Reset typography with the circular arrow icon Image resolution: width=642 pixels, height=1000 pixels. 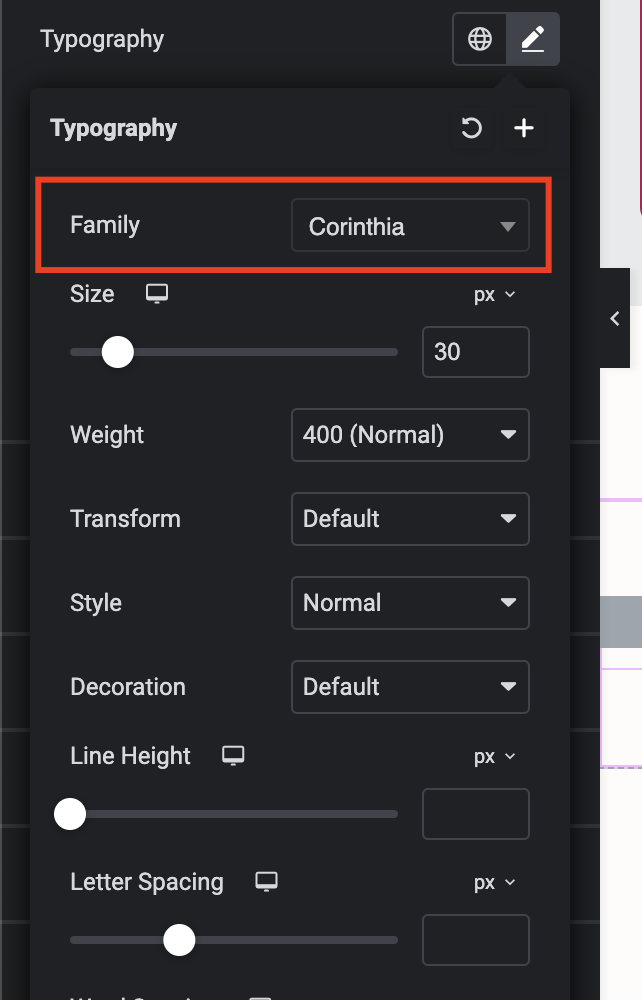472,128
